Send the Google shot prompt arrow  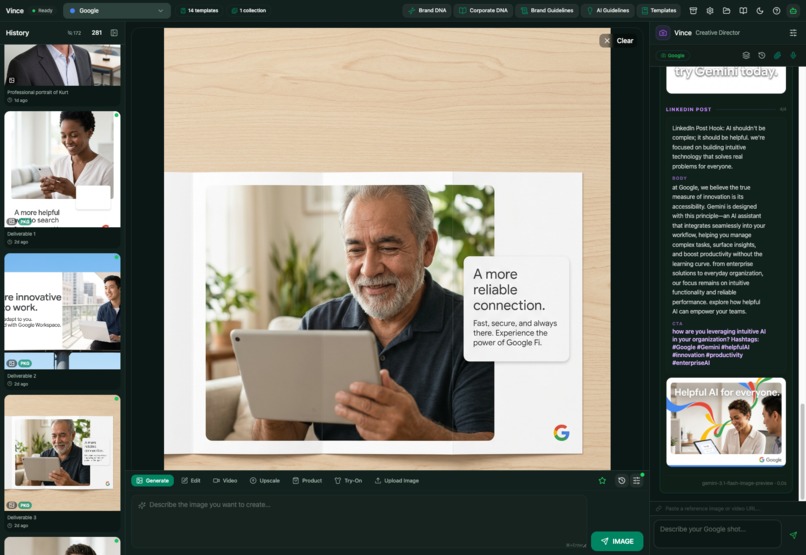pyautogui.click(x=793, y=535)
